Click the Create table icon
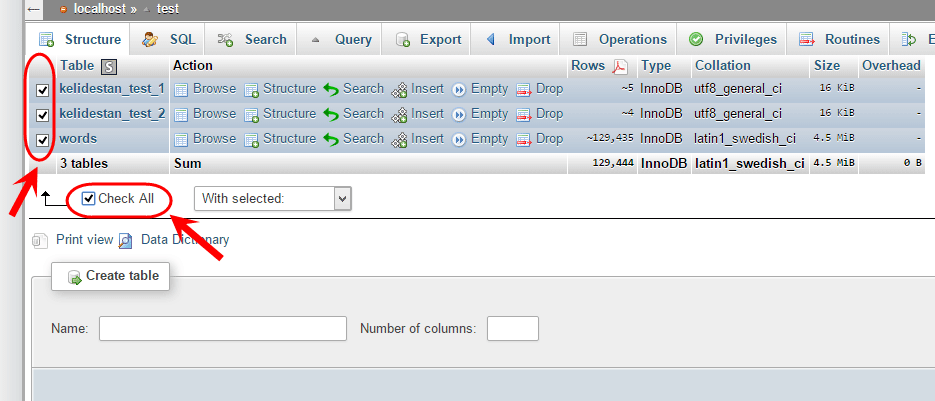 click(75, 277)
